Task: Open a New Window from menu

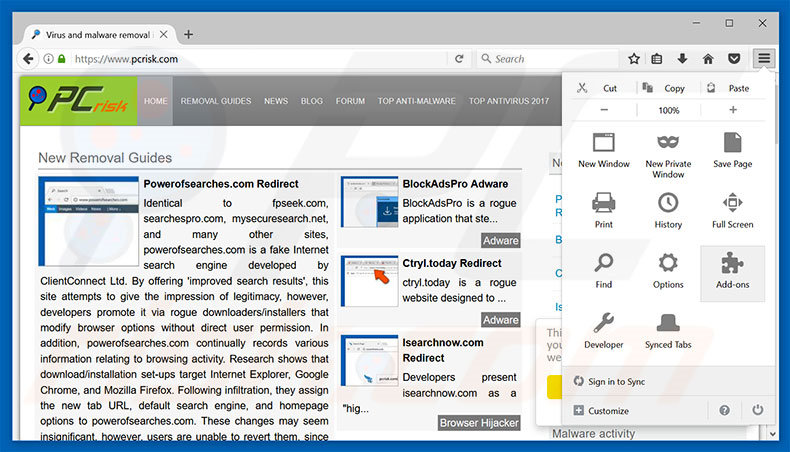Action: point(604,150)
